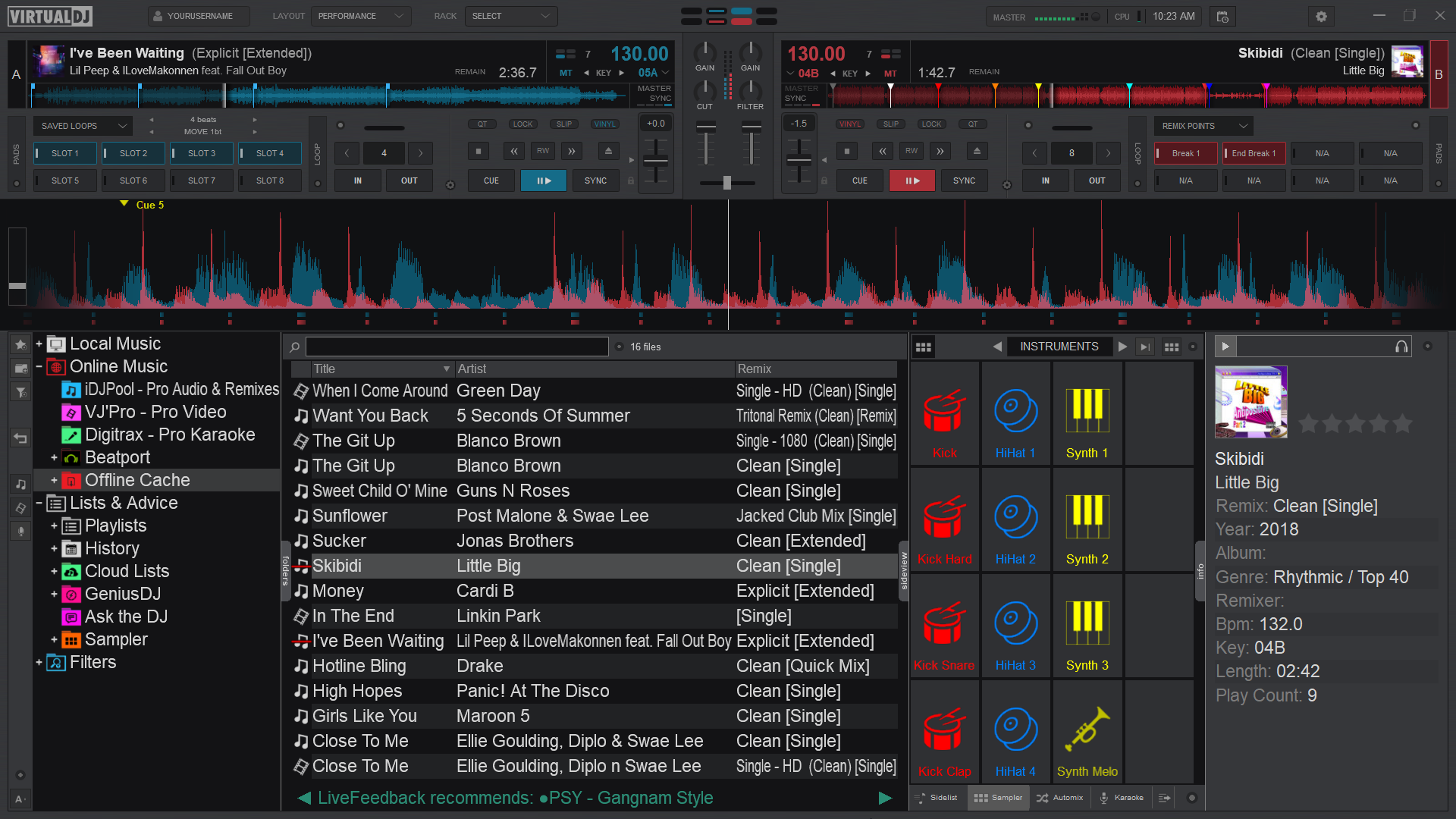Screen dimensions: 1456x819
Task: Select the Money by Cardi B track
Action: [x=337, y=591]
